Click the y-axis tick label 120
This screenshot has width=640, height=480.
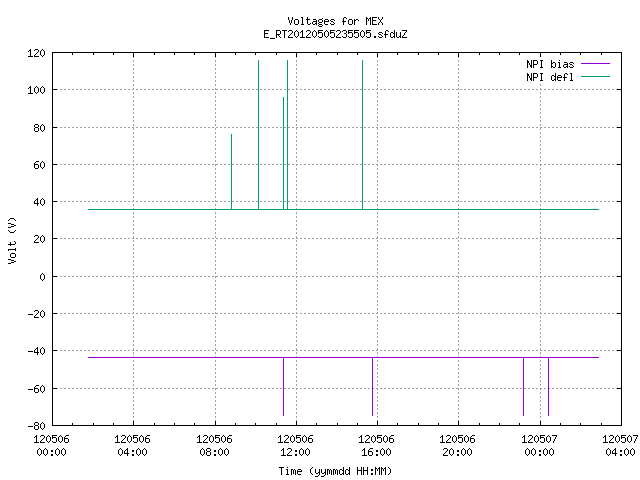point(36,53)
